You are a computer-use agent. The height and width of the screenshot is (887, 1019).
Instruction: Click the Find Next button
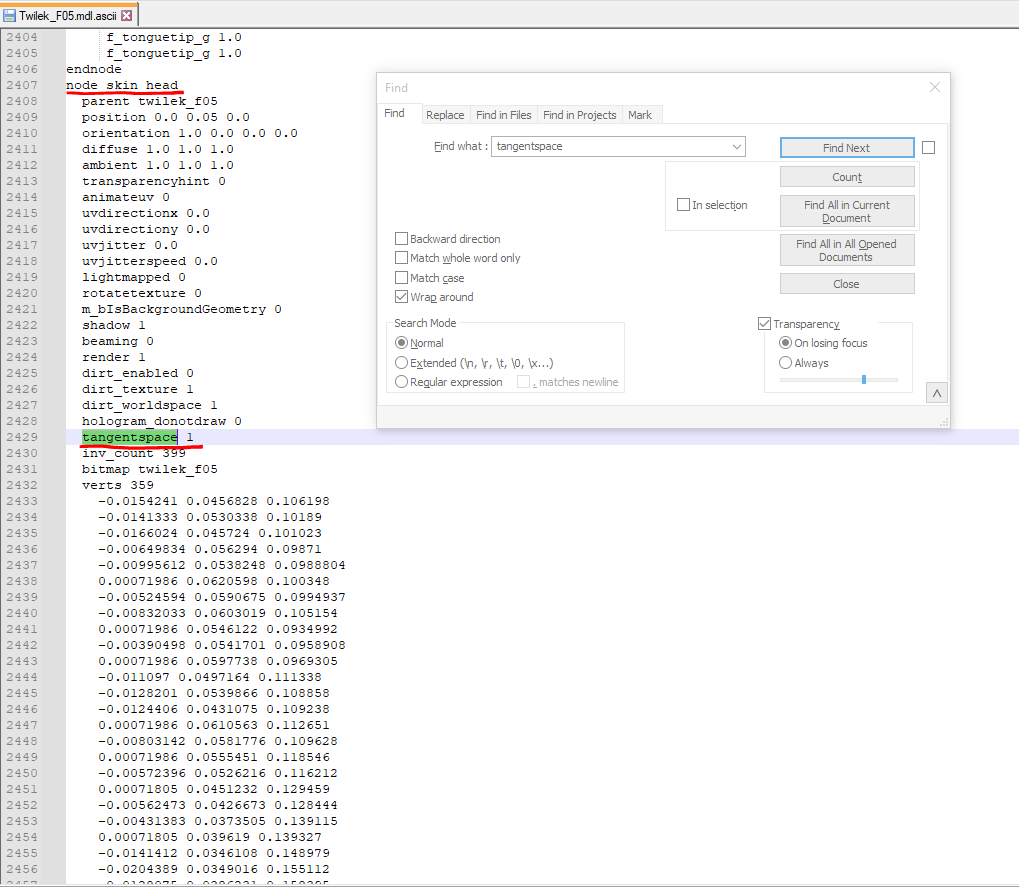pyautogui.click(x=847, y=148)
